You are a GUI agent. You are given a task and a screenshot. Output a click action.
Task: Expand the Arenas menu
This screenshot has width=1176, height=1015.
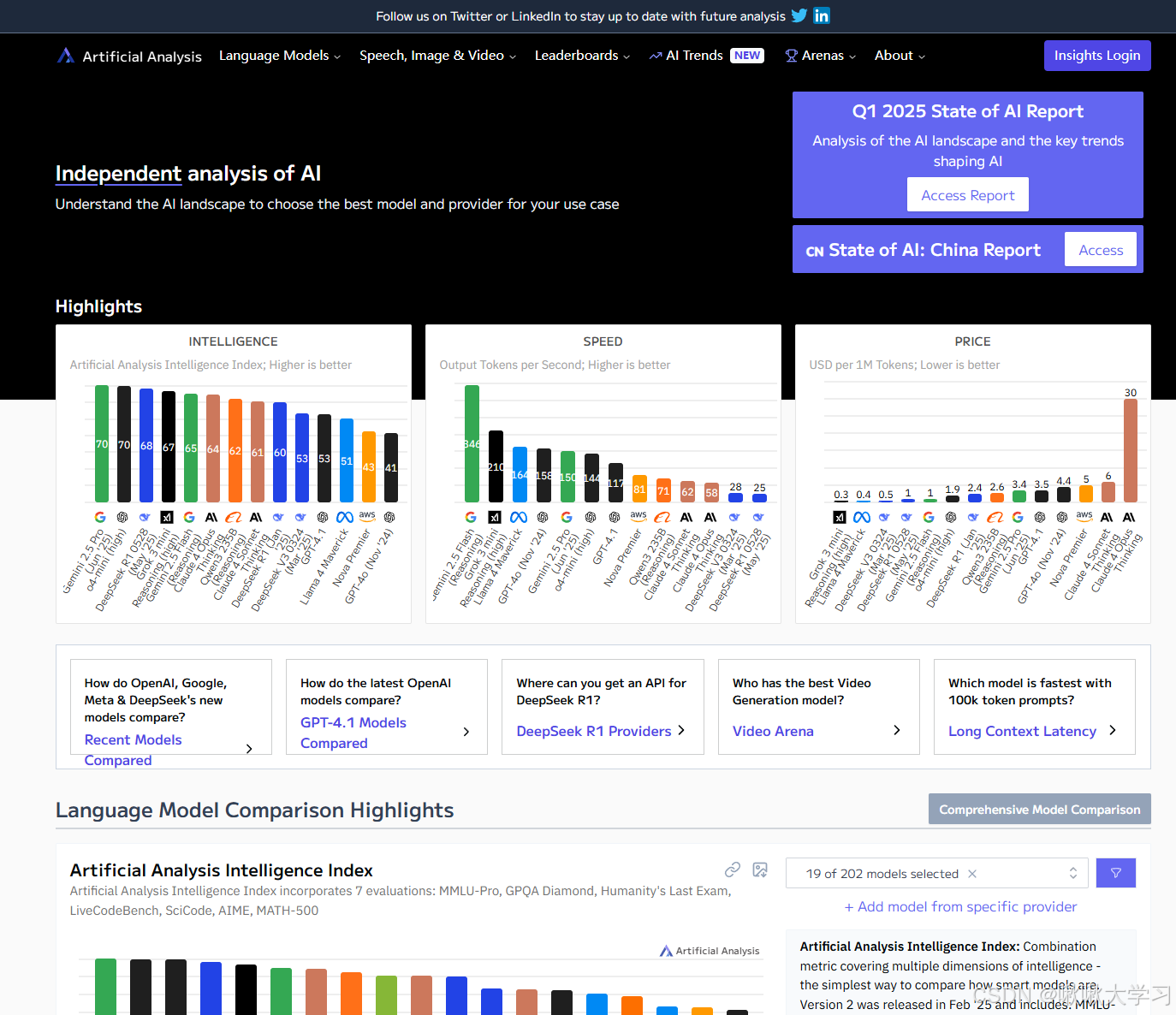click(x=820, y=56)
